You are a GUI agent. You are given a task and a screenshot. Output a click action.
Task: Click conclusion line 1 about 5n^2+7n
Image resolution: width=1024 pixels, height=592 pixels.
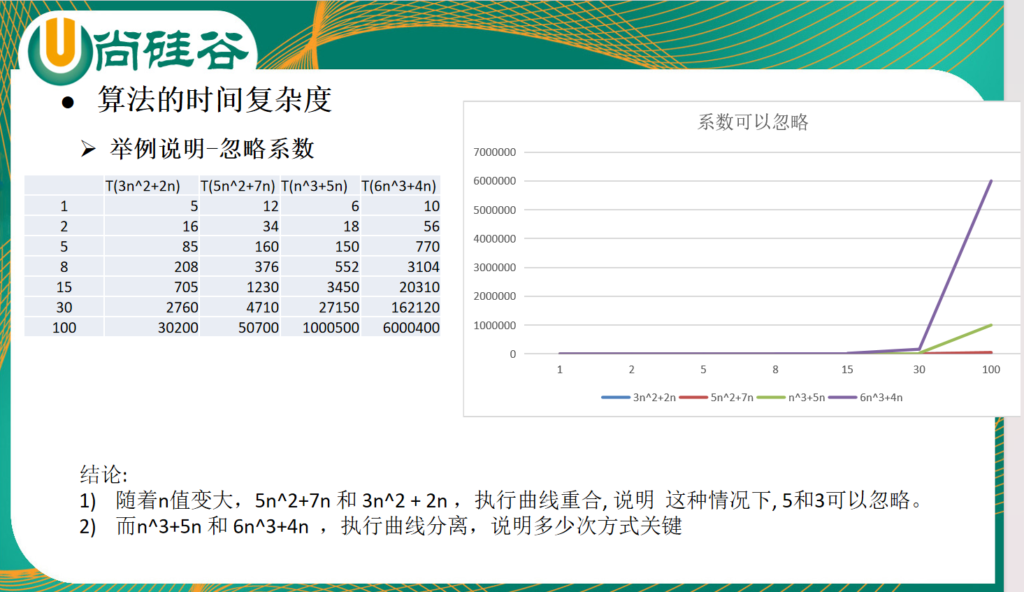pyautogui.click(x=502, y=501)
